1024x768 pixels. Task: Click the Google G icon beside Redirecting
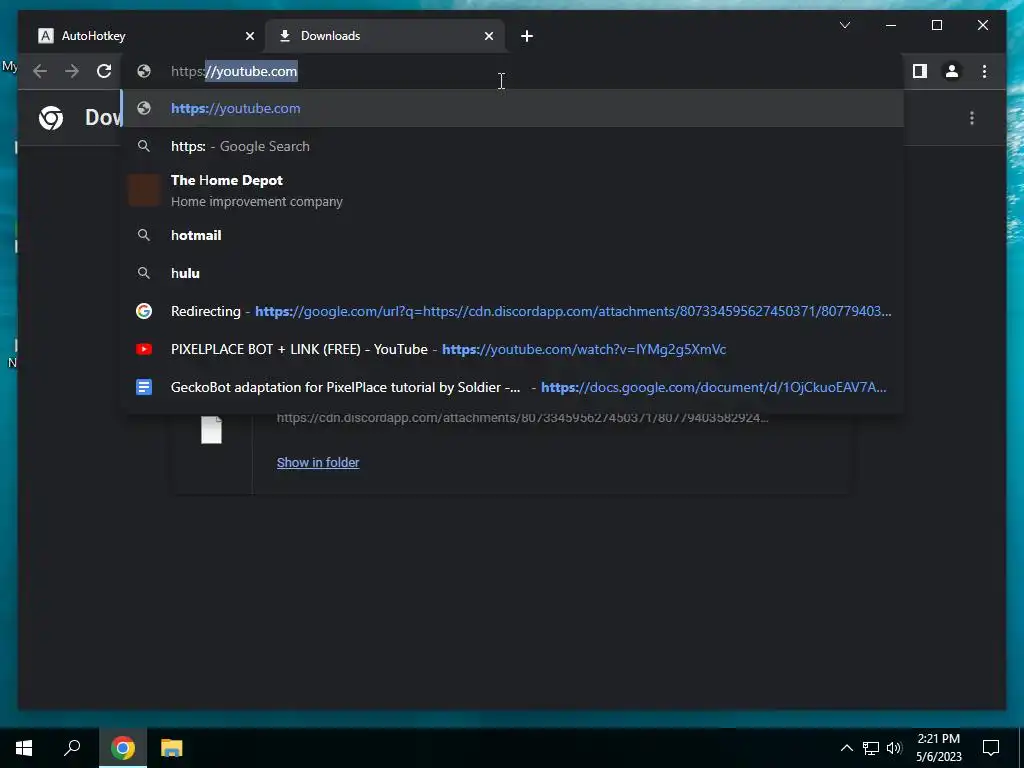pyautogui.click(x=144, y=312)
